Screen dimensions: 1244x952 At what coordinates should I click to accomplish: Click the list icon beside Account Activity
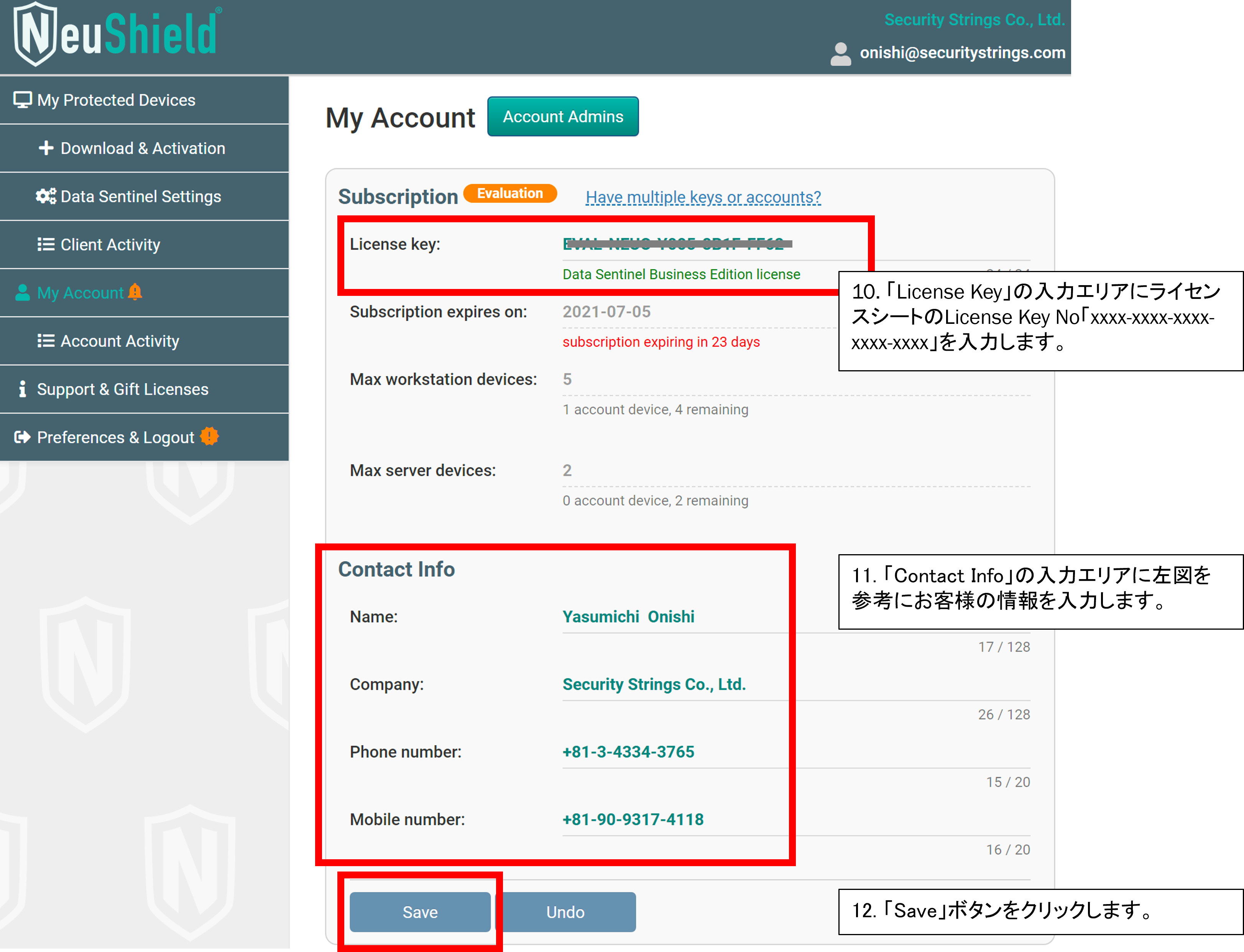[x=46, y=341]
